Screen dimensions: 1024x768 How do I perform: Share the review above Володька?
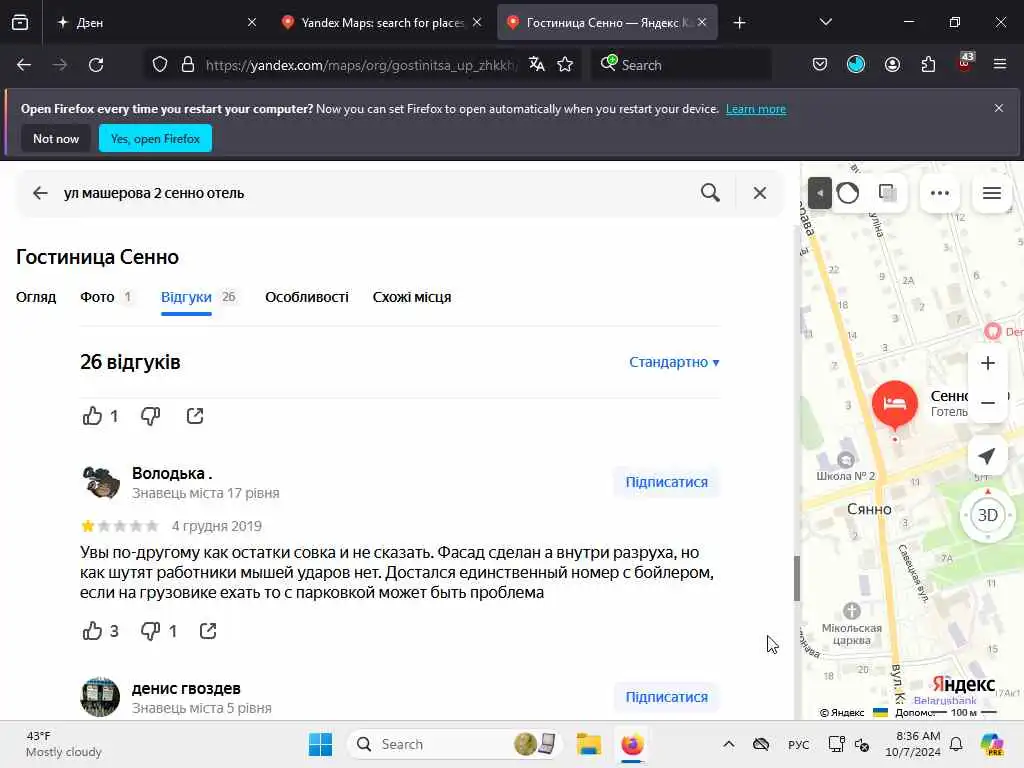click(x=195, y=416)
